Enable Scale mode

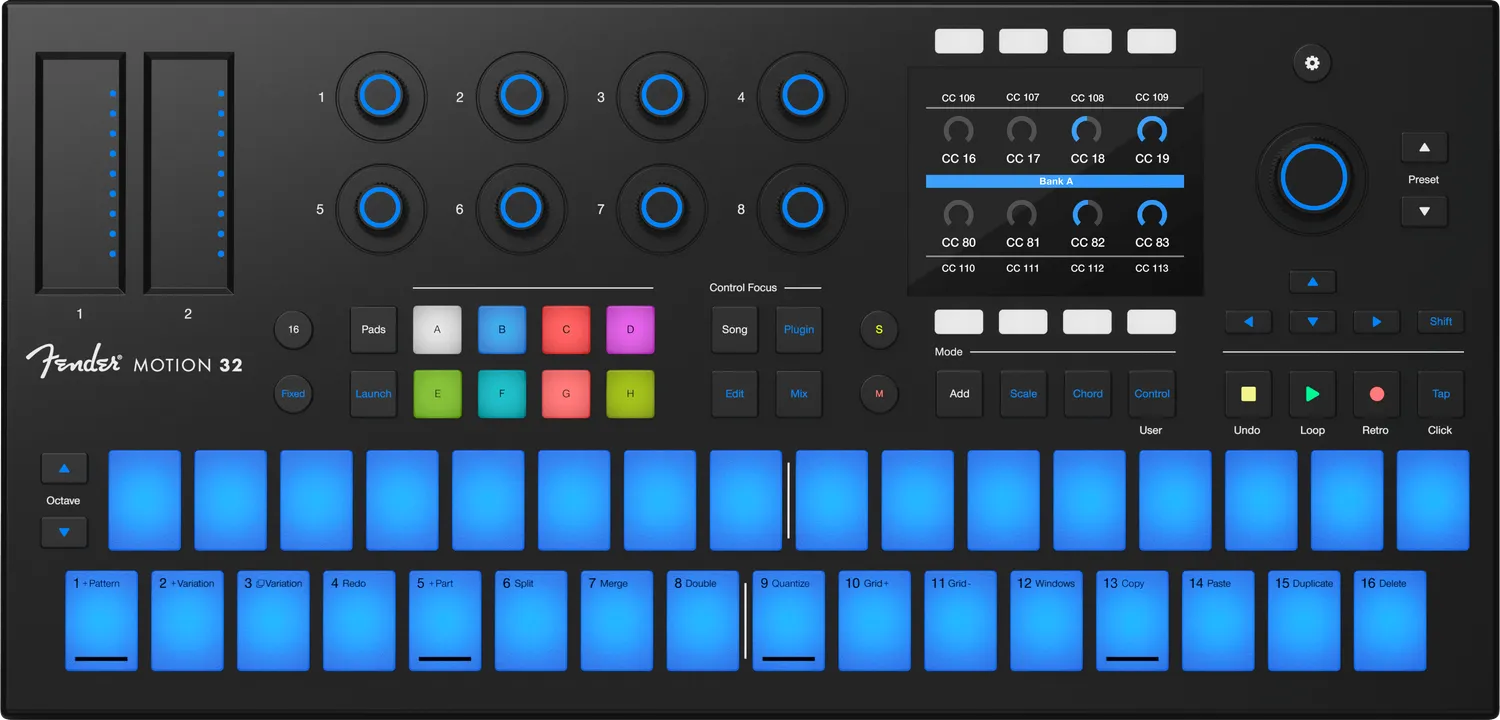(x=1023, y=394)
